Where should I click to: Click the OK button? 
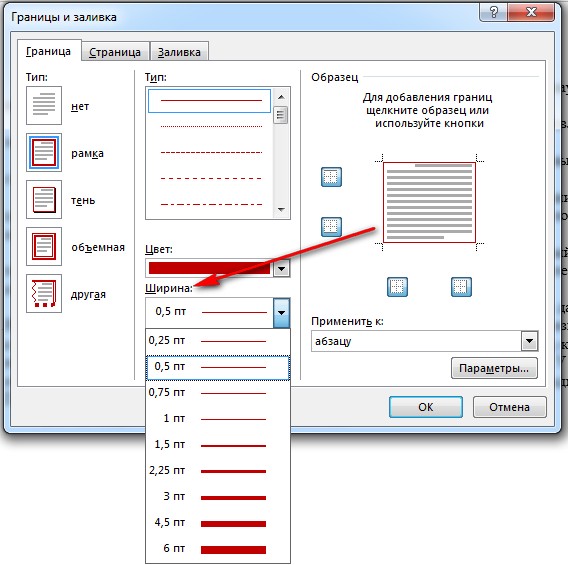[x=426, y=407]
